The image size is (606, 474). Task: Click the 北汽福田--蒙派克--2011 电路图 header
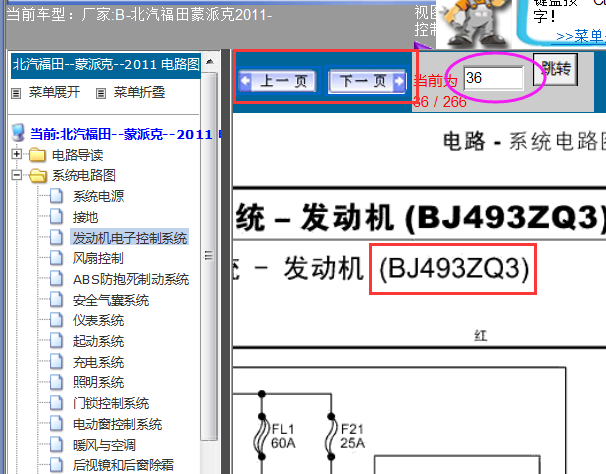coord(106,65)
